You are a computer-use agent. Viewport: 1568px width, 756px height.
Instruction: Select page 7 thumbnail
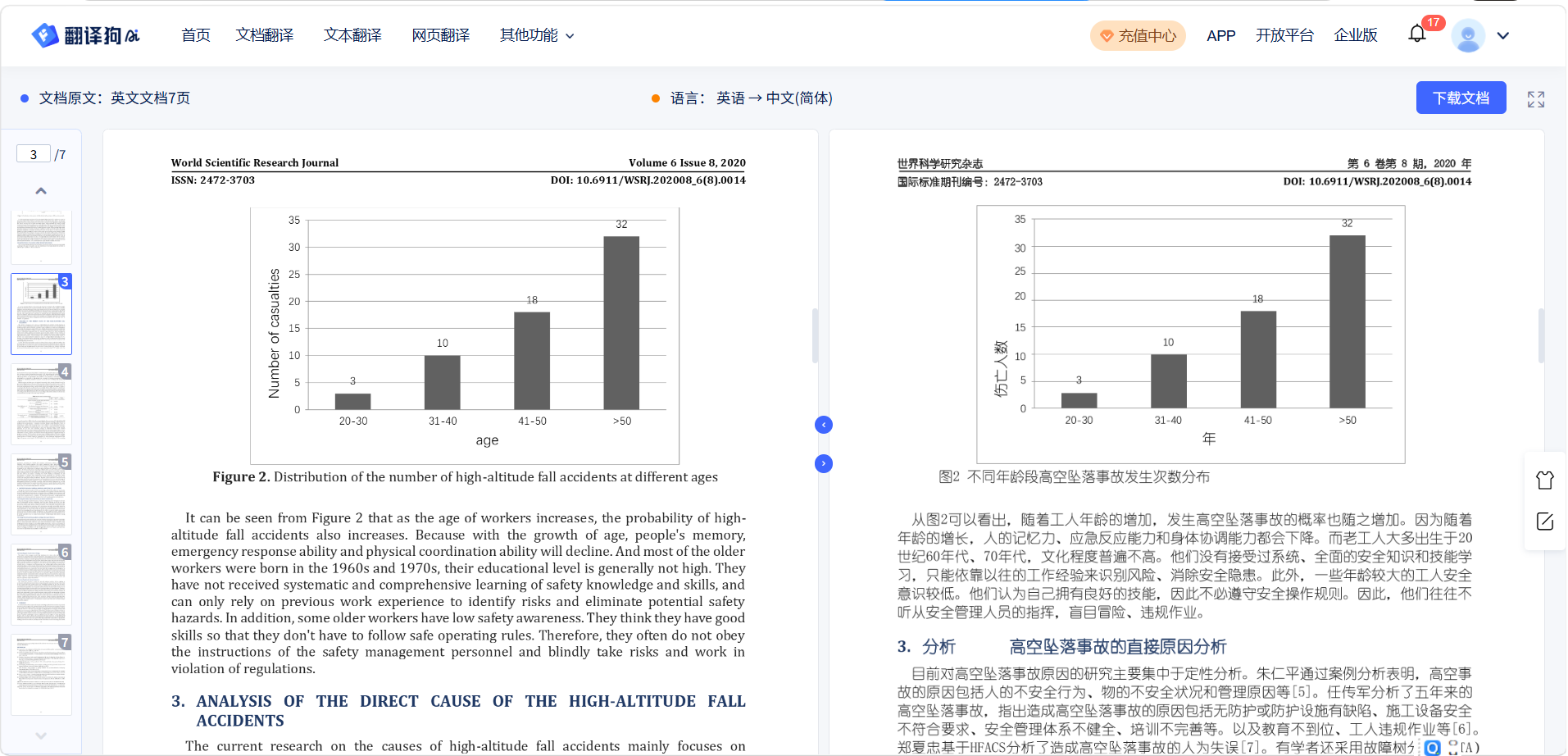click(x=41, y=675)
